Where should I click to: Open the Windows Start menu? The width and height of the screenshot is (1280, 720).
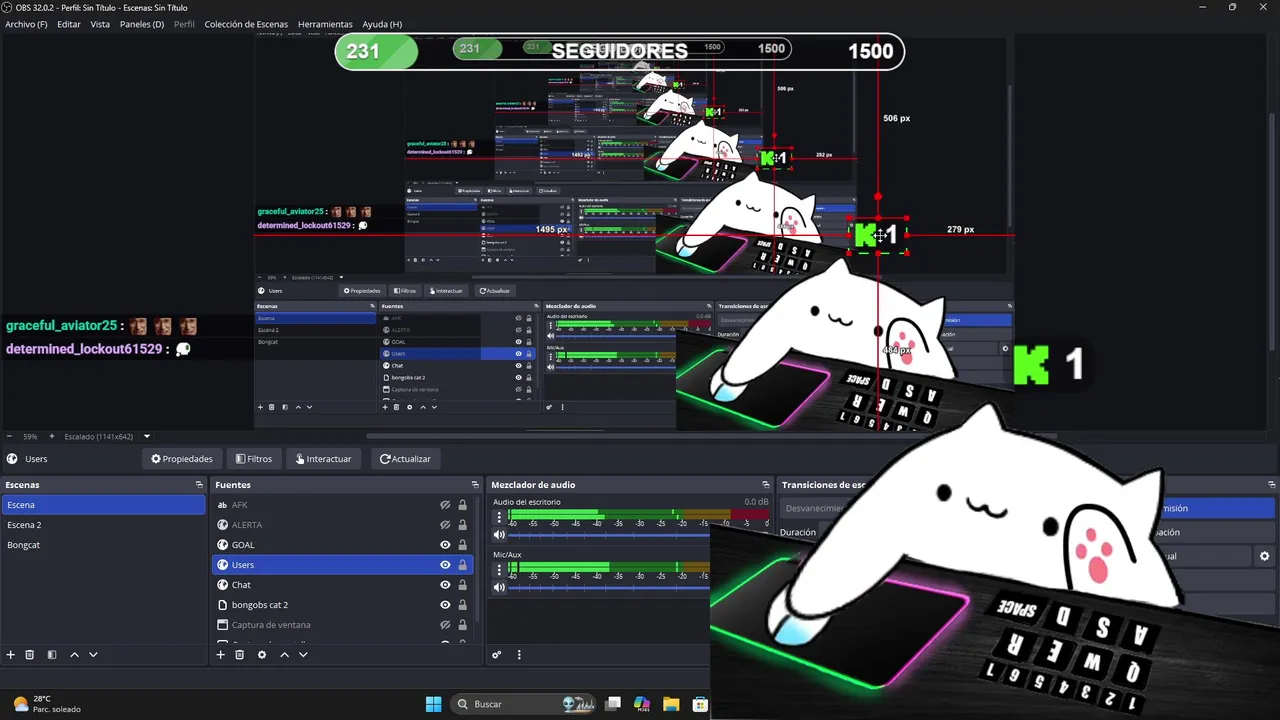(433, 704)
